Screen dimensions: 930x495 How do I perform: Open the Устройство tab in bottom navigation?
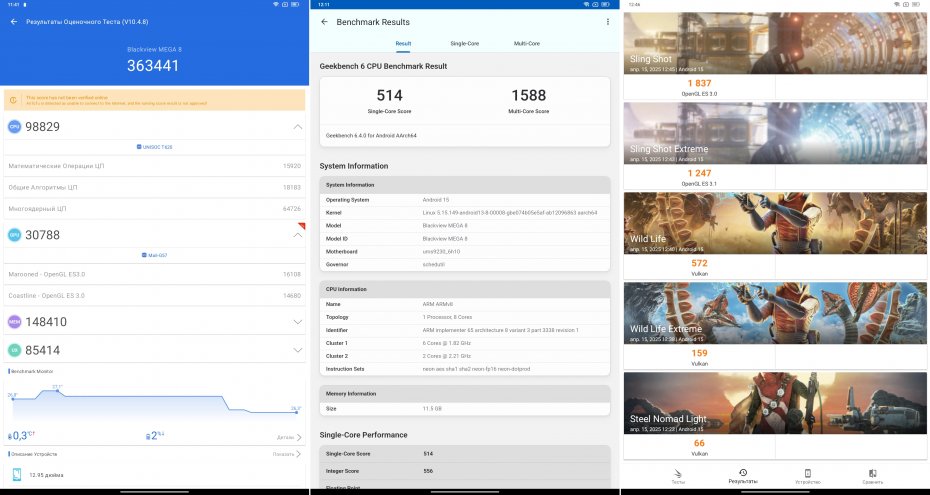(x=807, y=475)
